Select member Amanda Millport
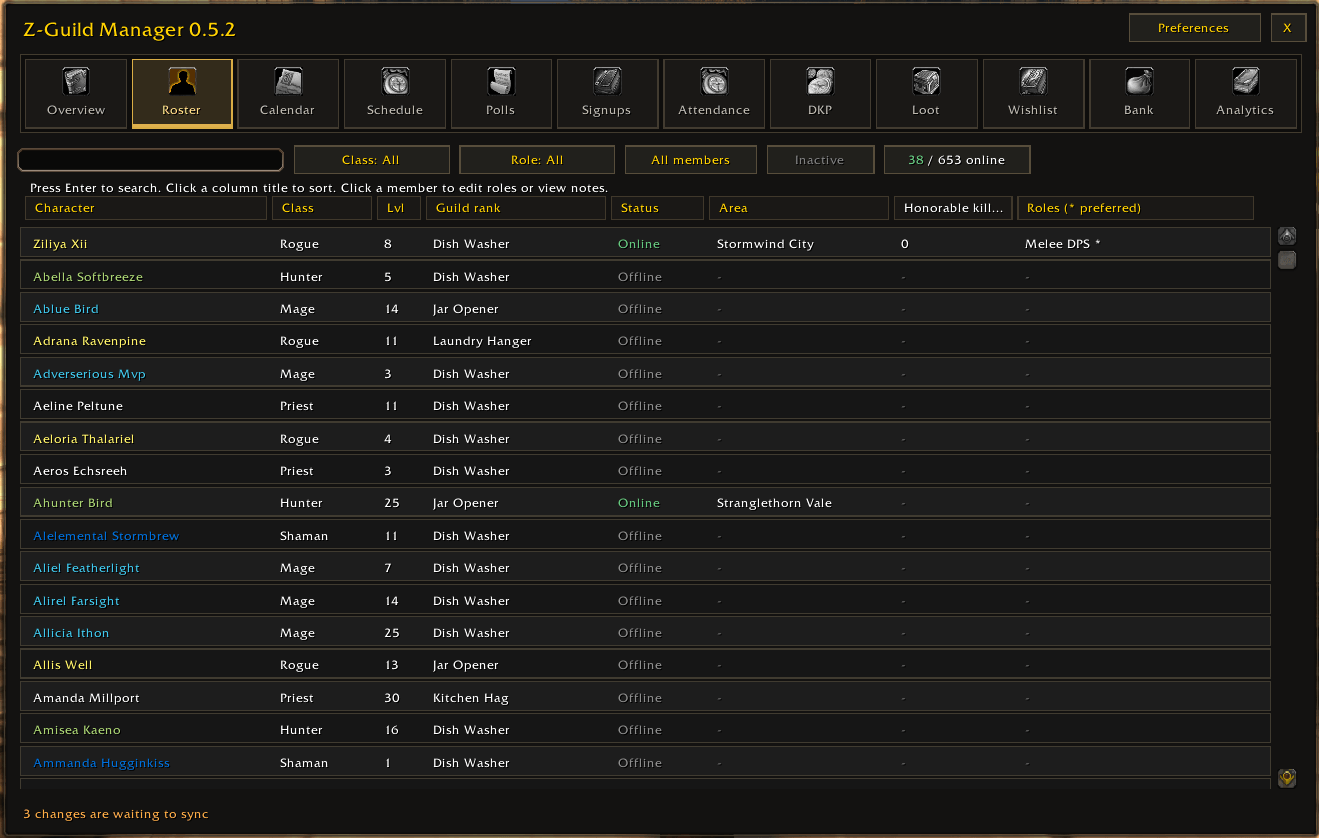This screenshot has height=838, width=1319. pyautogui.click(x=645, y=698)
